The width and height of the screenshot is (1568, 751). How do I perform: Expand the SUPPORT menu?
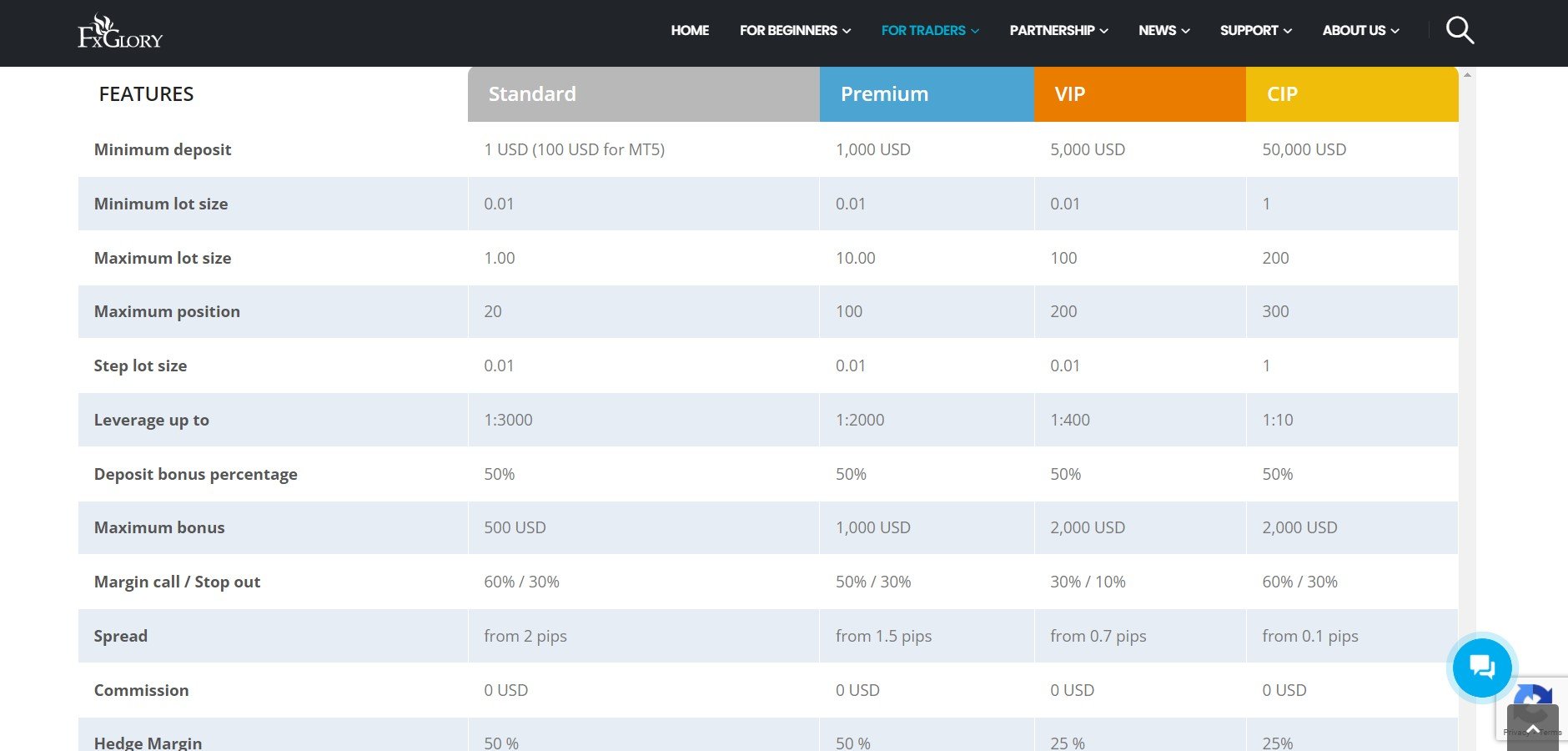1255,30
